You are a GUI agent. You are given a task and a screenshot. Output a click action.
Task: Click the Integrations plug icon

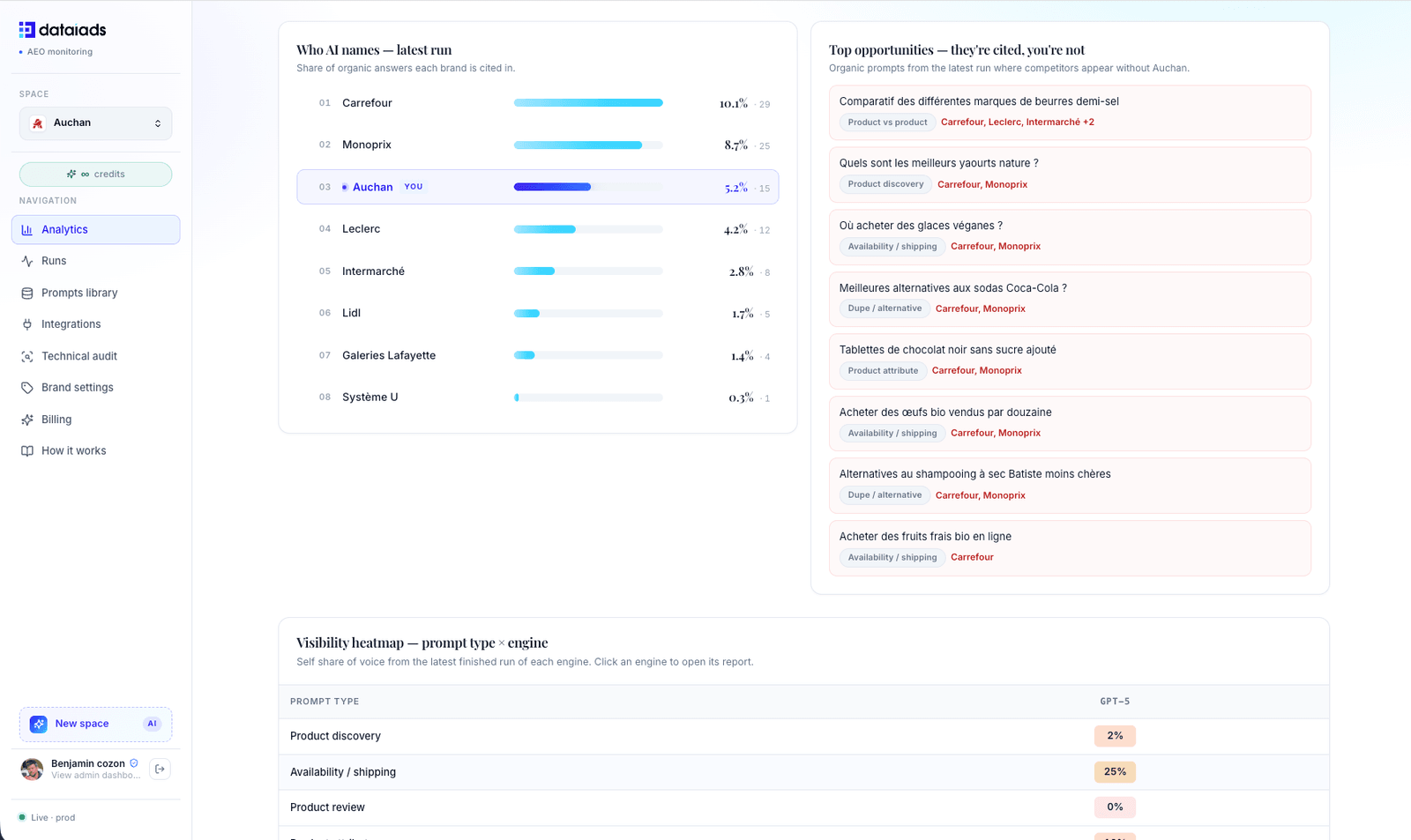[27, 324]
